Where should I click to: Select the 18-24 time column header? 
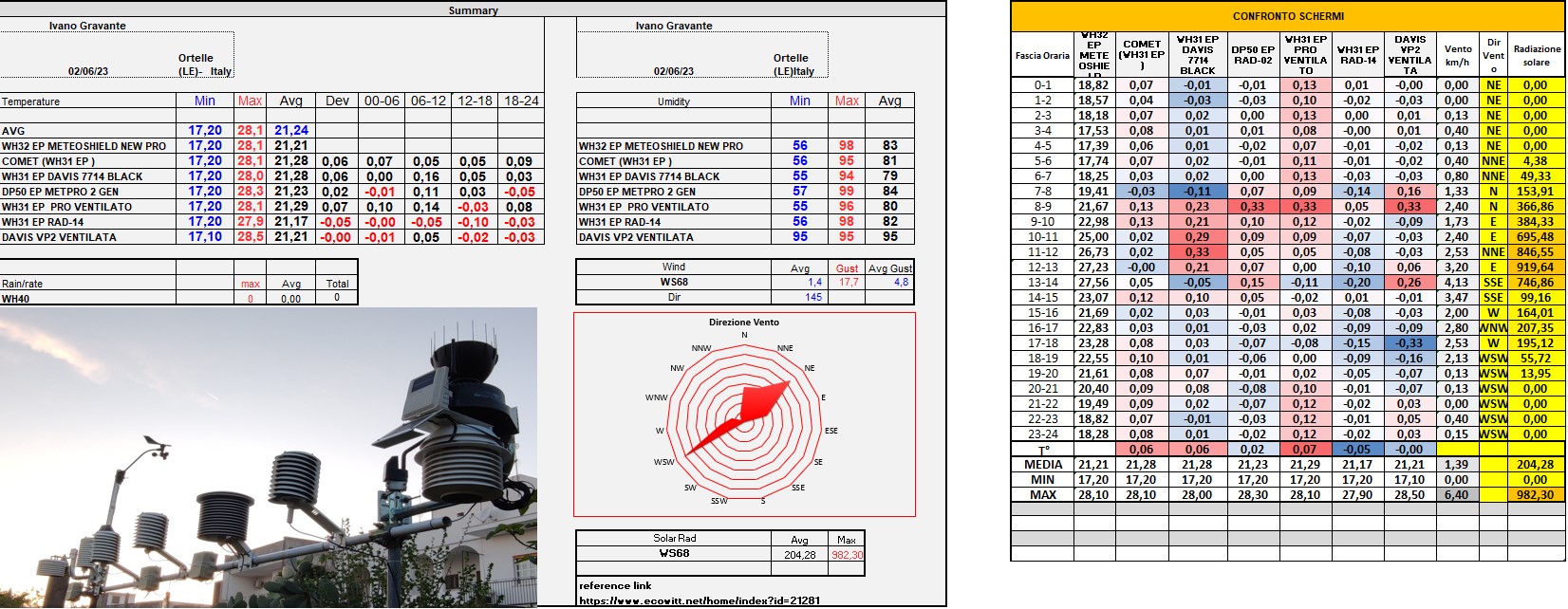click(x=521, y=101)
